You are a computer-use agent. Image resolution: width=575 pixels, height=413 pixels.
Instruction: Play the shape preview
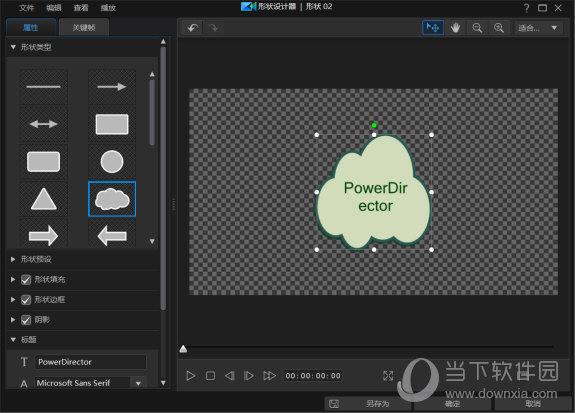190,376
